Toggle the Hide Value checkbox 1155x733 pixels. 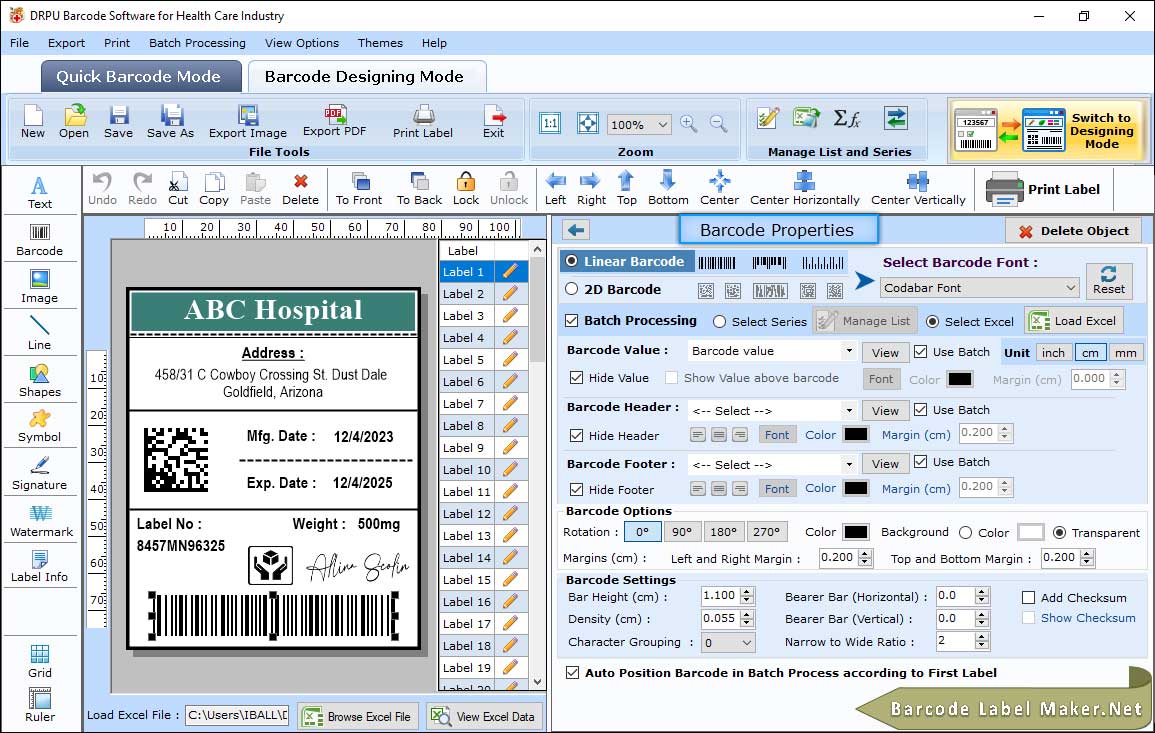point(577,378)
